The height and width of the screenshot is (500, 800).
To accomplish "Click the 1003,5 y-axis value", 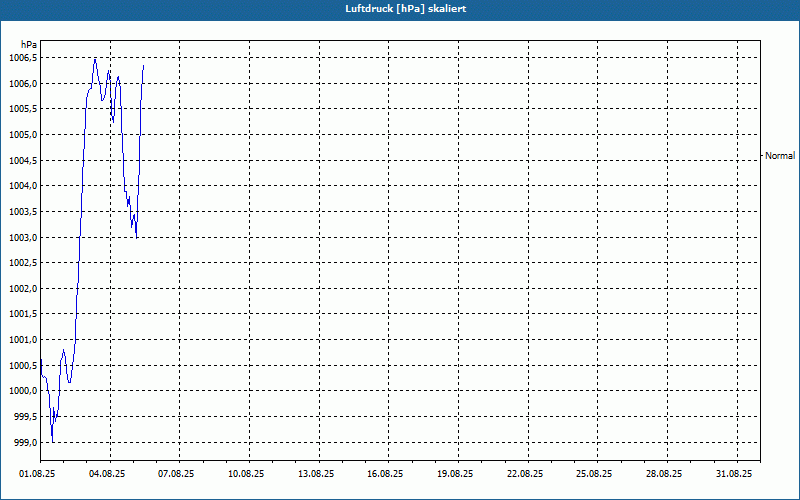I will pyautogui.click(x=23, y=212).
